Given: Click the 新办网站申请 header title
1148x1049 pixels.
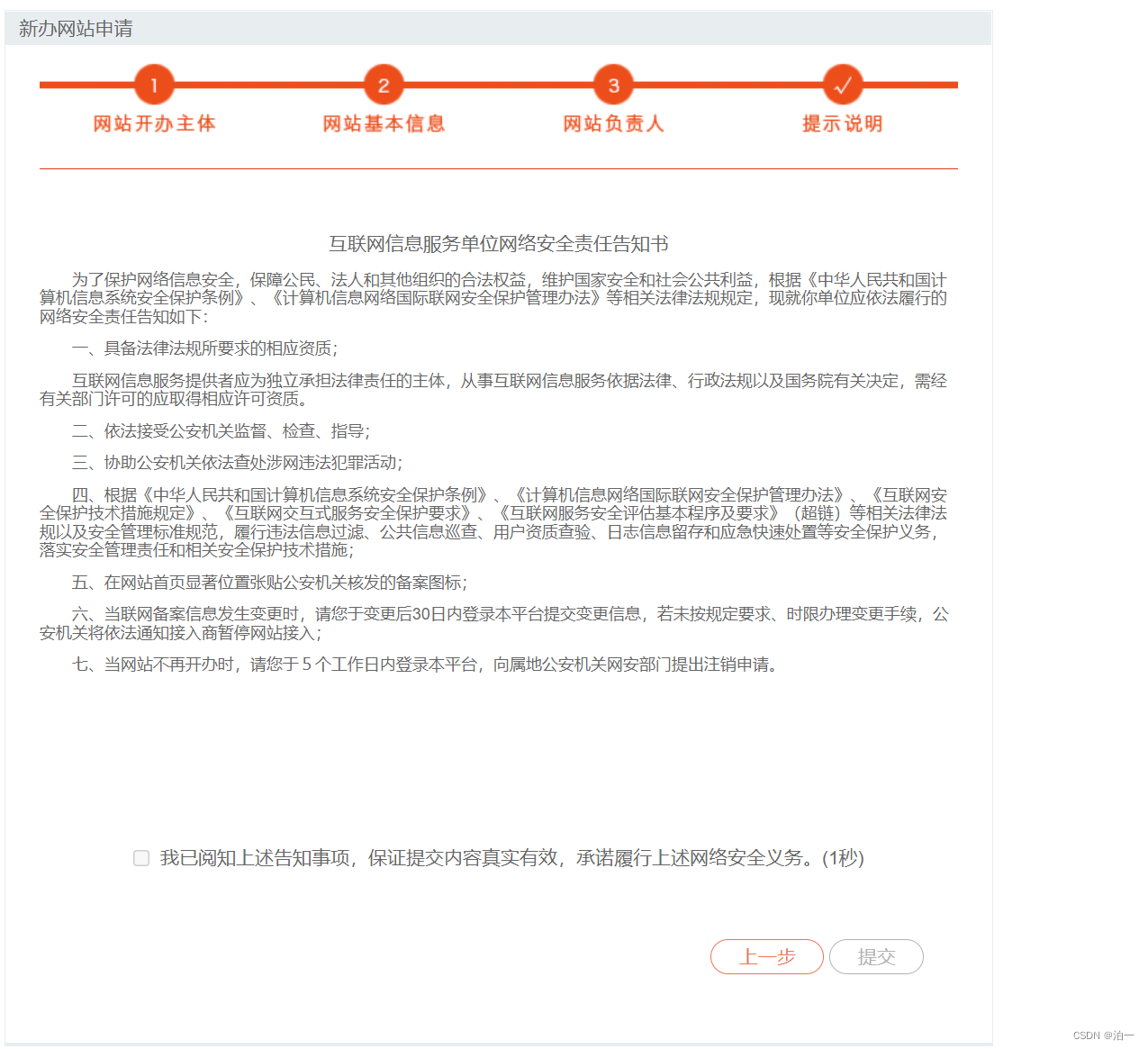Looking at the screenshot, I should pos(76,29).
